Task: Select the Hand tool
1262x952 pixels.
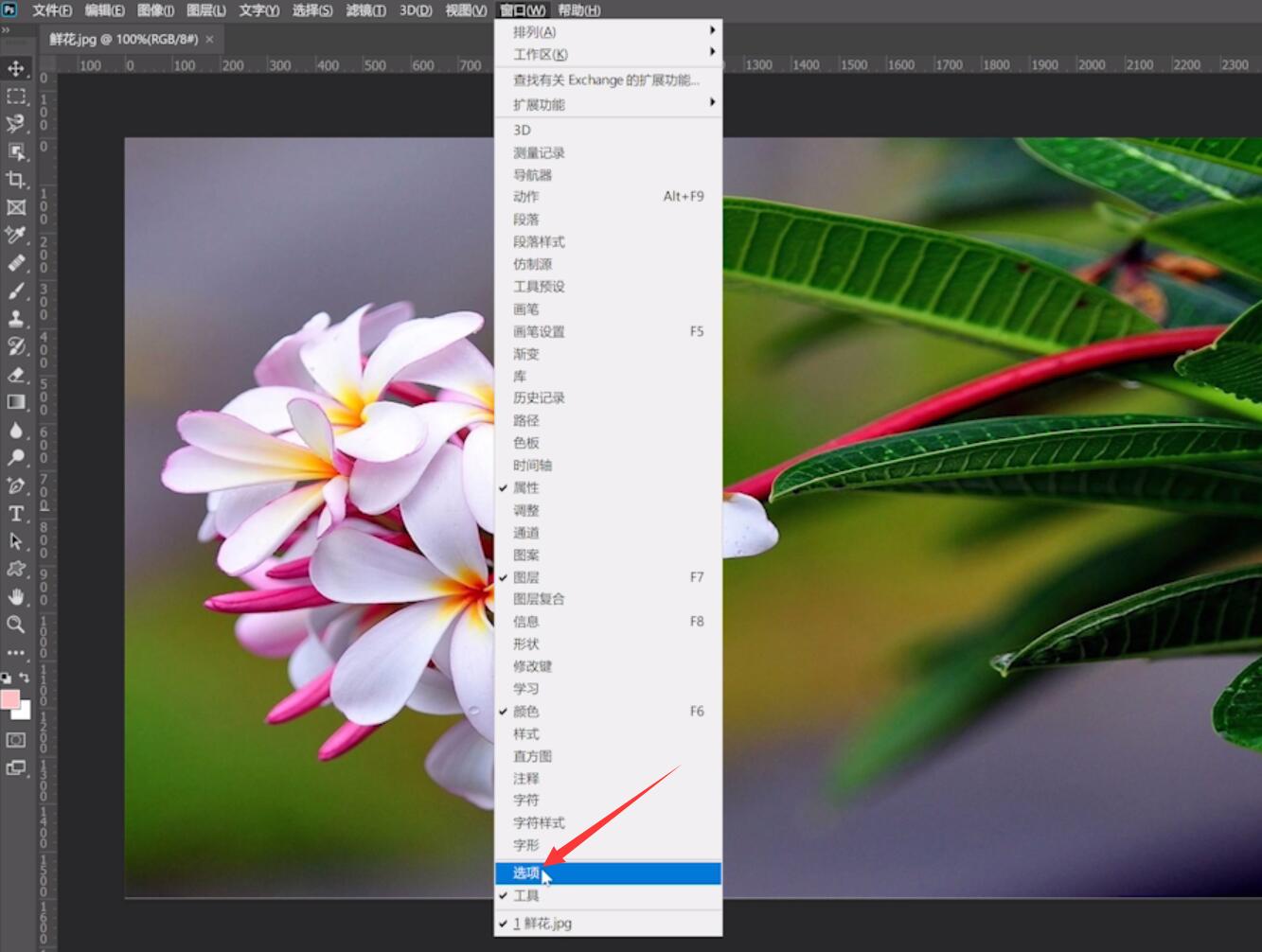Action: click(16, 597)
